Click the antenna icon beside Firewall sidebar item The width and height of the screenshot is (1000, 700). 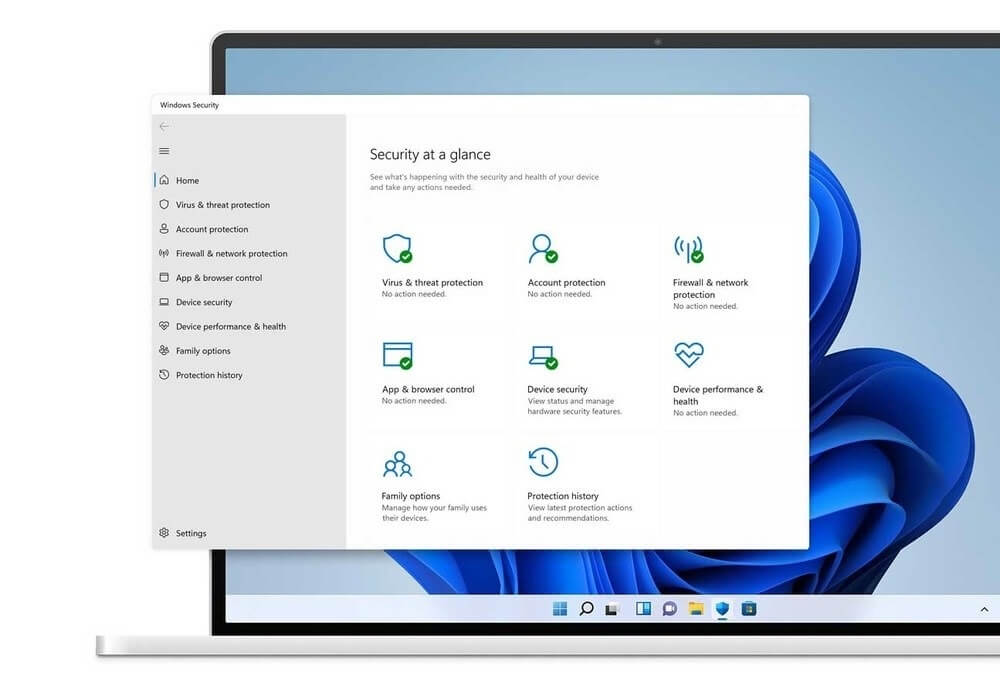pyautogui.click(x=164, y=253)
